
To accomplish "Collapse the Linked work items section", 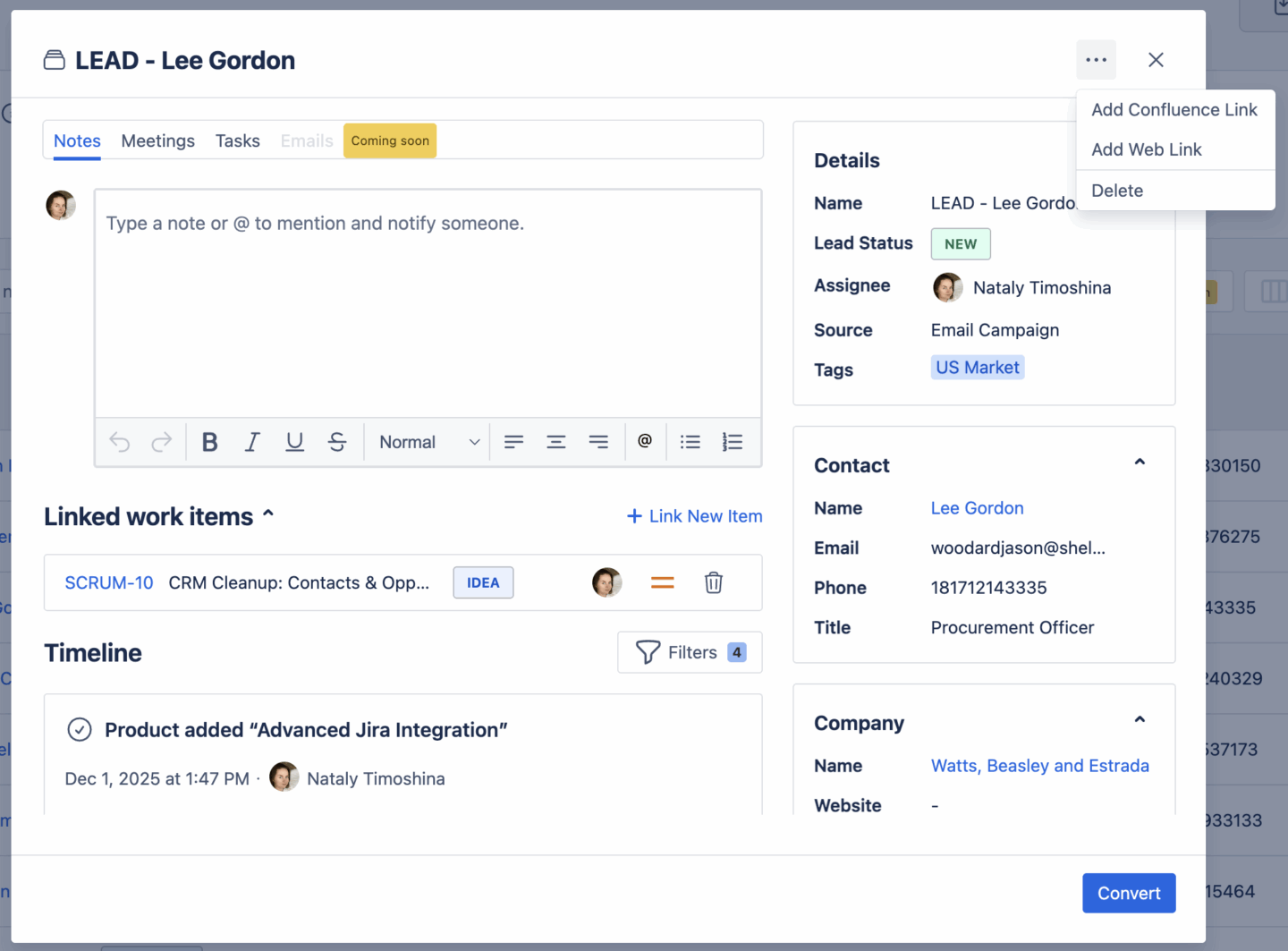I will (269, 514).
